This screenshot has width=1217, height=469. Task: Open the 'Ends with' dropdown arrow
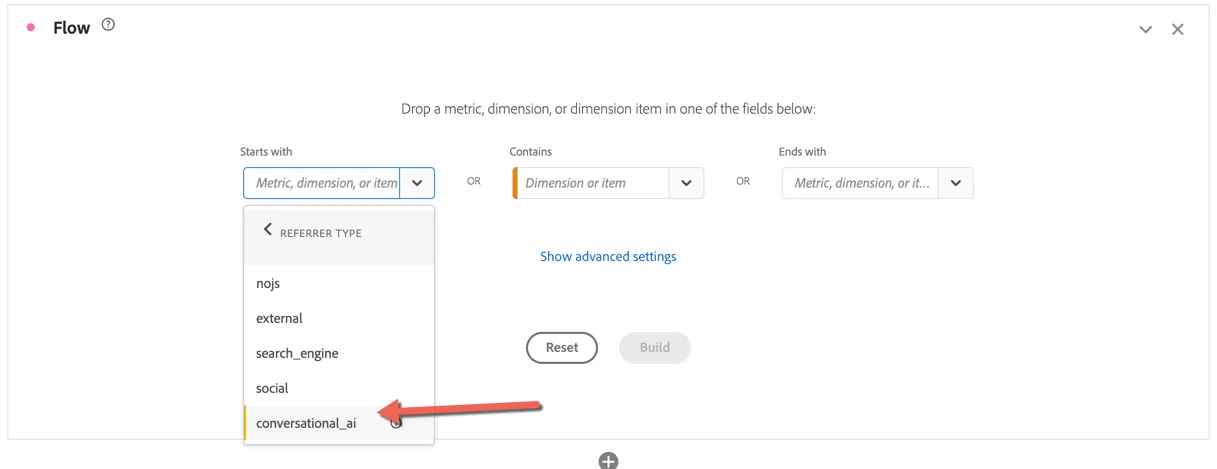coord(956,183)
